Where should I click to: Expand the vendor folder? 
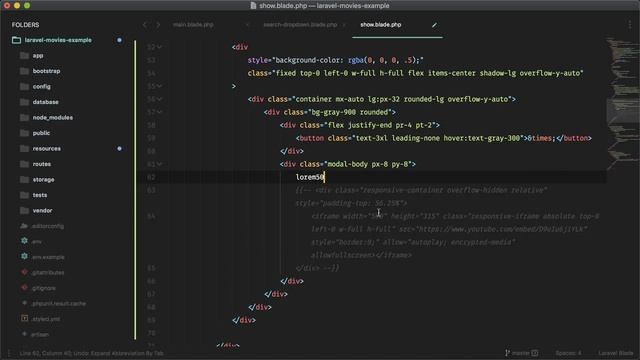tap(42, 211)
